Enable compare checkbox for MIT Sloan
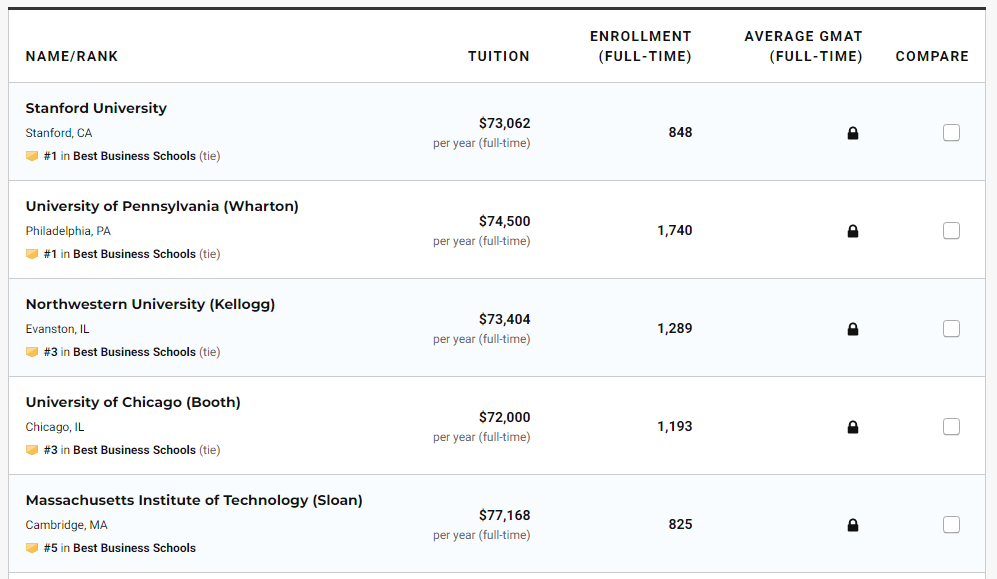Image resolution: width=997 pixels, height=579 pixels. pyautogui.click(x=951, y=525)
